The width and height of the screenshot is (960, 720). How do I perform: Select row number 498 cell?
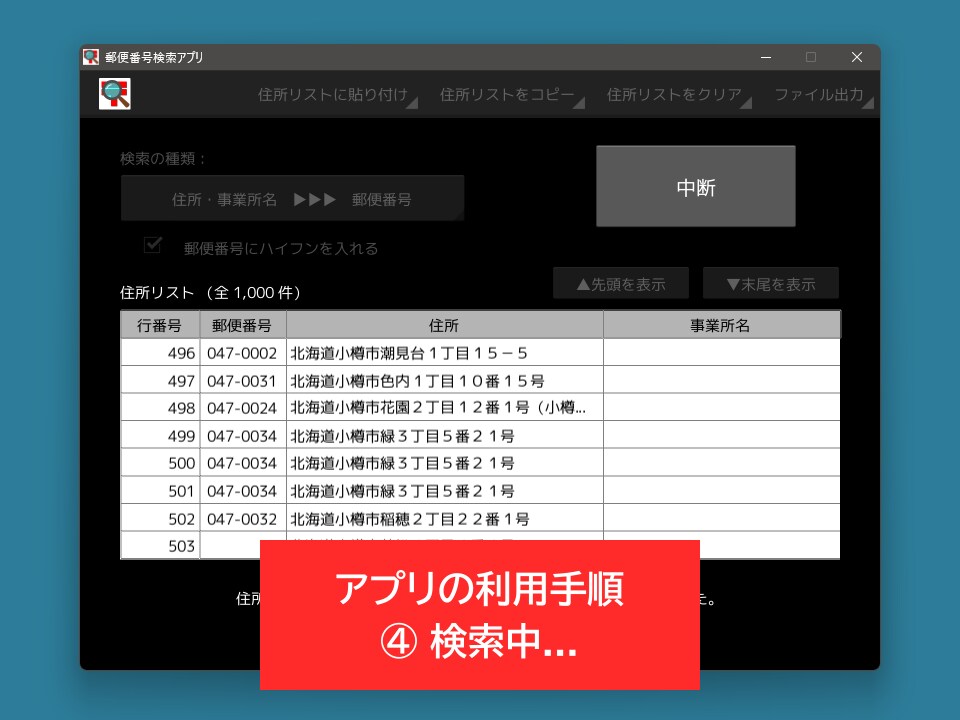point(160,408)
